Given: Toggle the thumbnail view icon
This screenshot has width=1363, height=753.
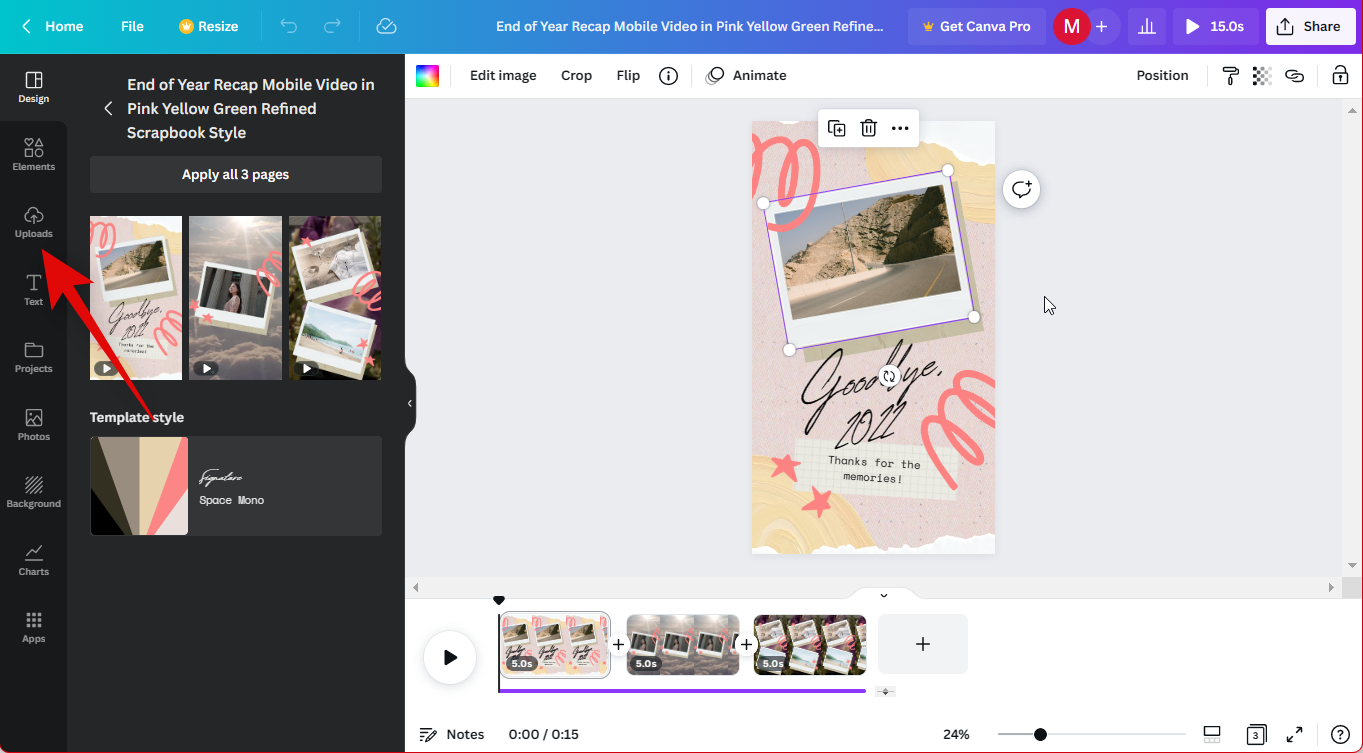Looking at the screenshot, I should [x=1212, y=734].
